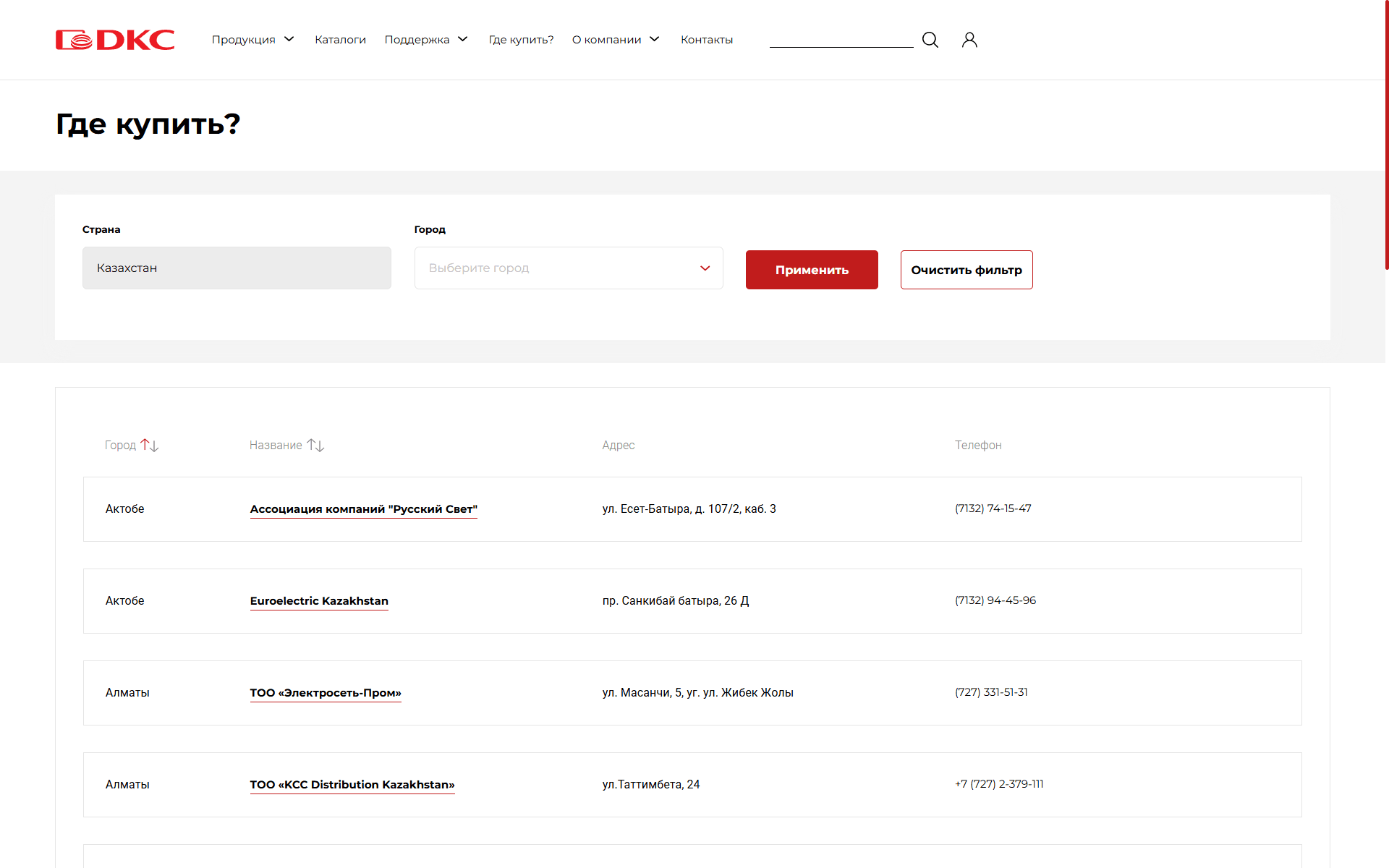Click the Где купить? page heading
This screenshot has width=1389, height=868.
click(x=148, y=124)
